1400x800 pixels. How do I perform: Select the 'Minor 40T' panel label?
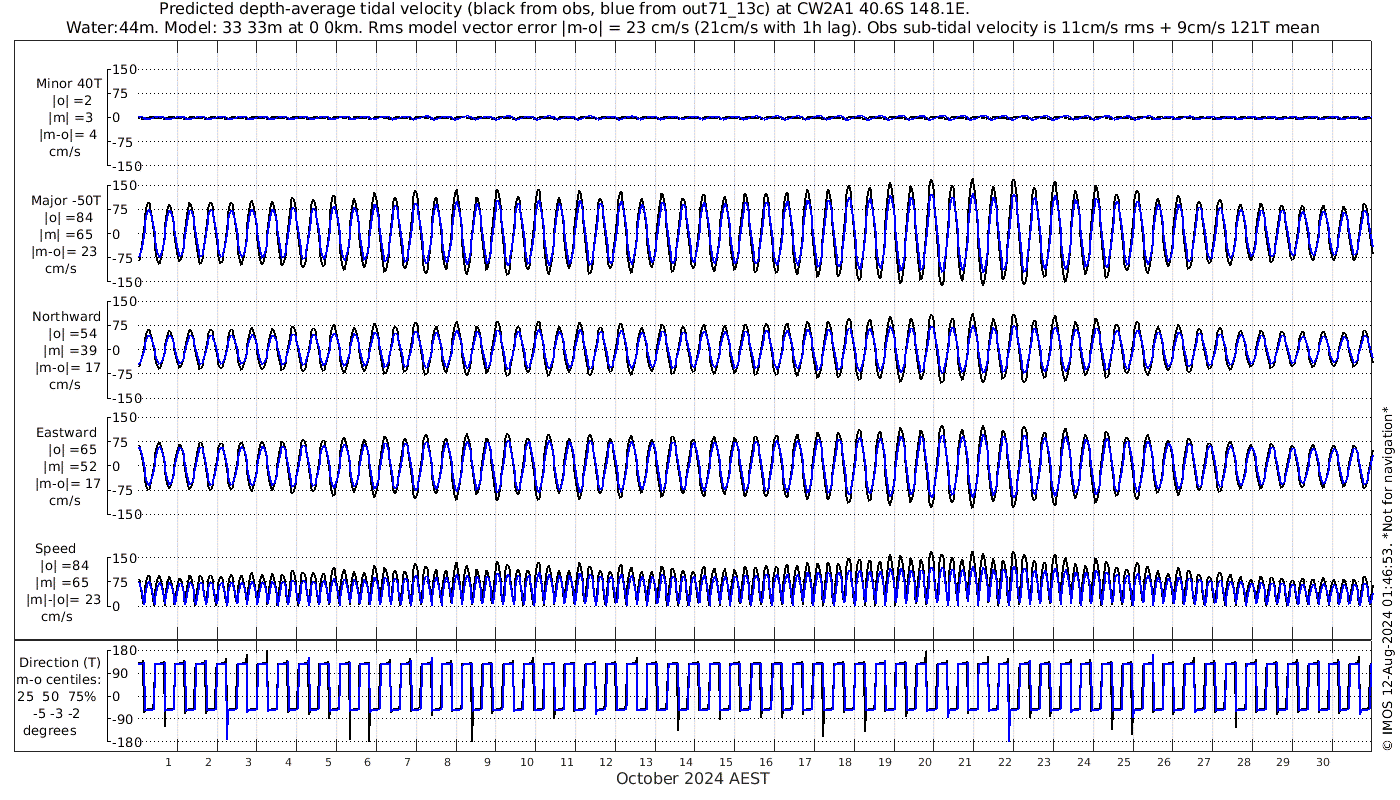[68, 83]
